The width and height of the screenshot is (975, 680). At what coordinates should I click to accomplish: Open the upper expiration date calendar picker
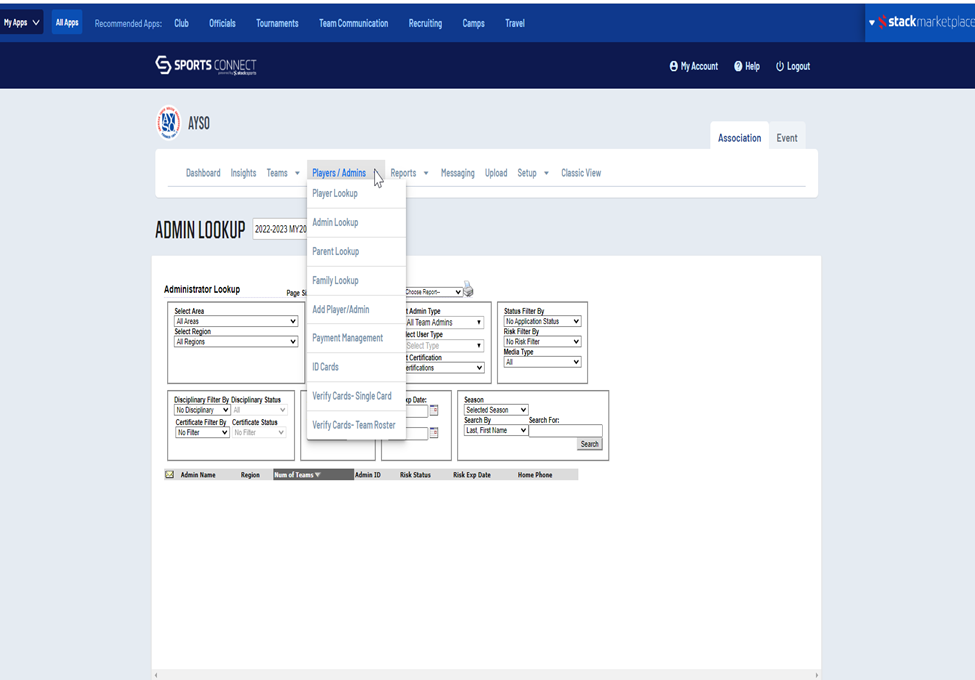coord(434,410)
